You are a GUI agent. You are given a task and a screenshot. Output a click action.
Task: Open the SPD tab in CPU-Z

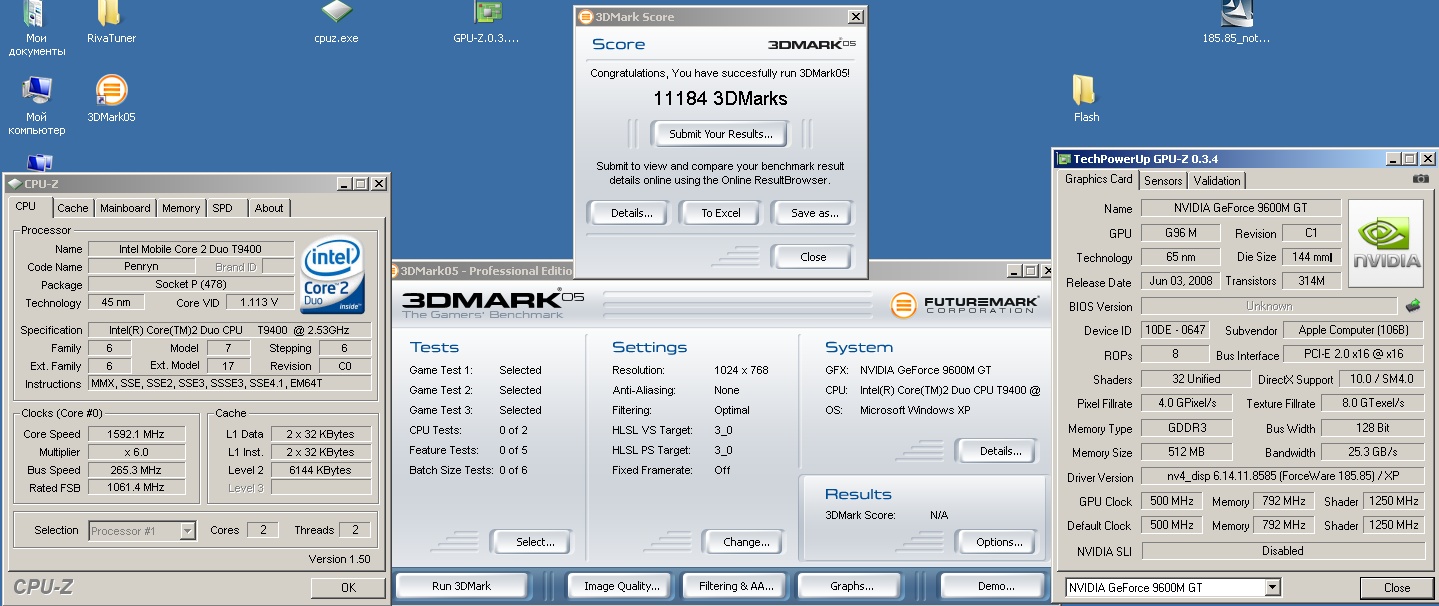[x=222, y=208]
